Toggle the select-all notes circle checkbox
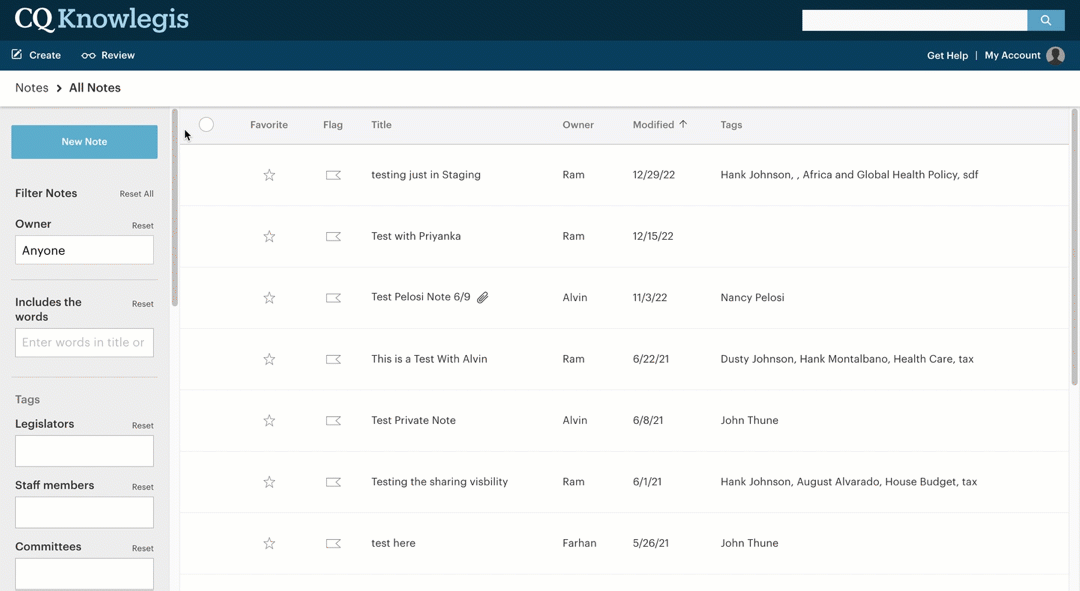Image resolution: width=1080 pixels, height=591 pixels. 206,125
